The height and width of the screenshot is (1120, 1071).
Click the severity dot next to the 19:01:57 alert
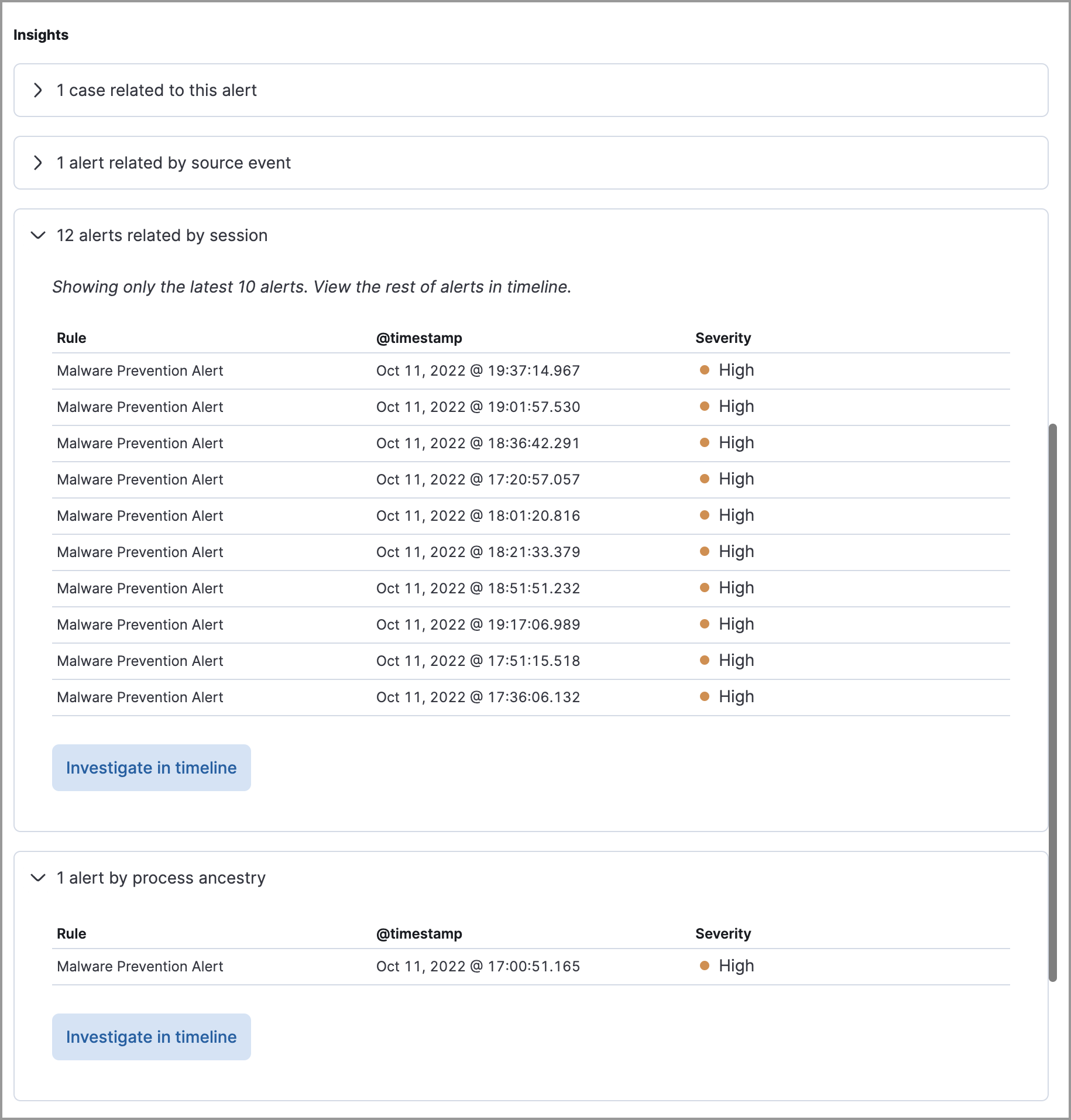pos(705,406)
